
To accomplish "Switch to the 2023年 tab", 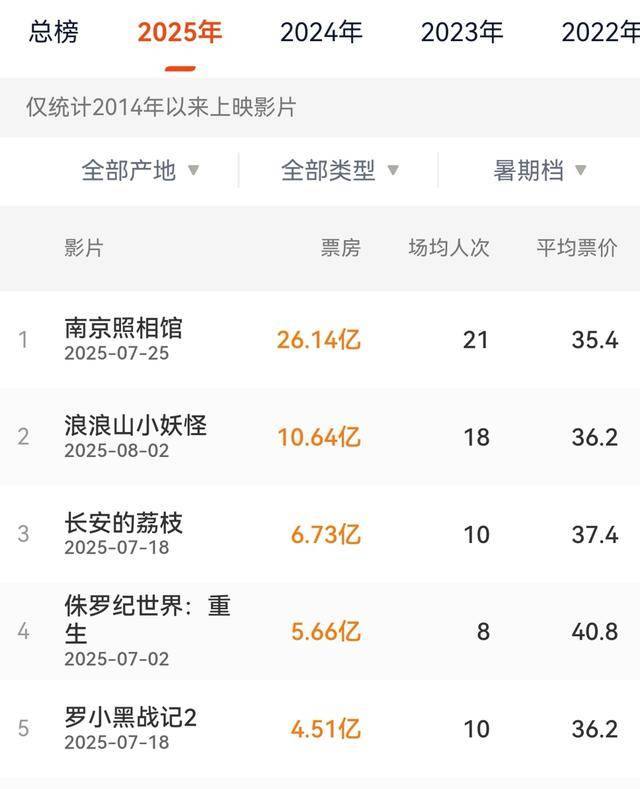I will (x=462, y=32).
